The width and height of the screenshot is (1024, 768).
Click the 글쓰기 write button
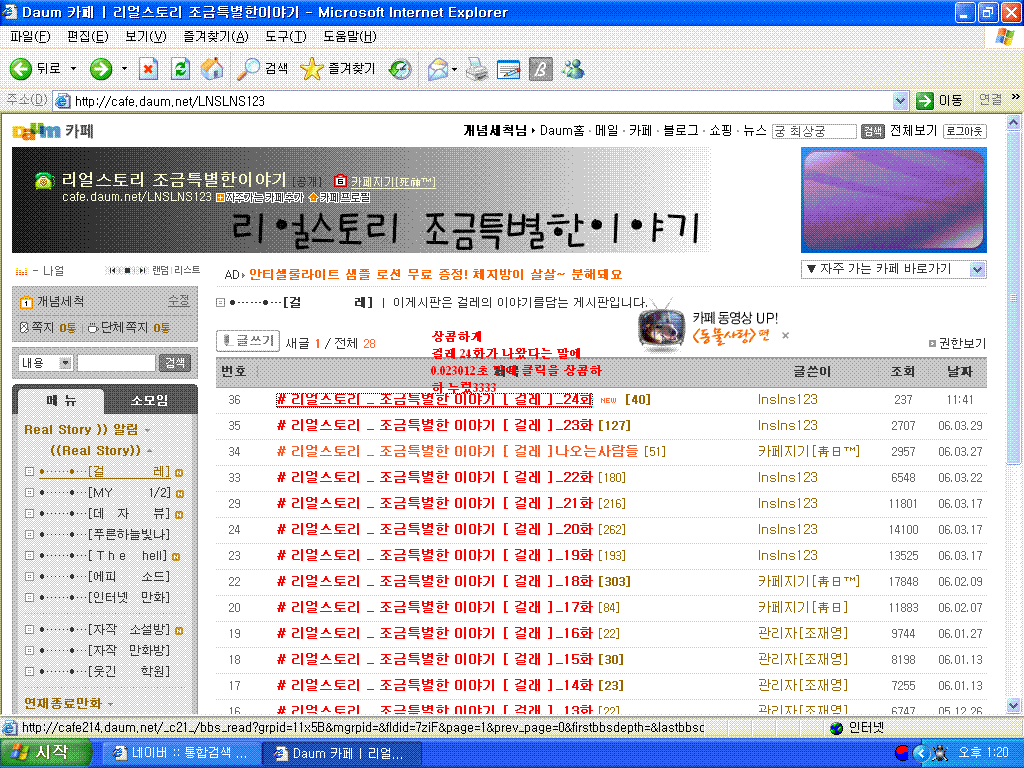tap(248, 341)
